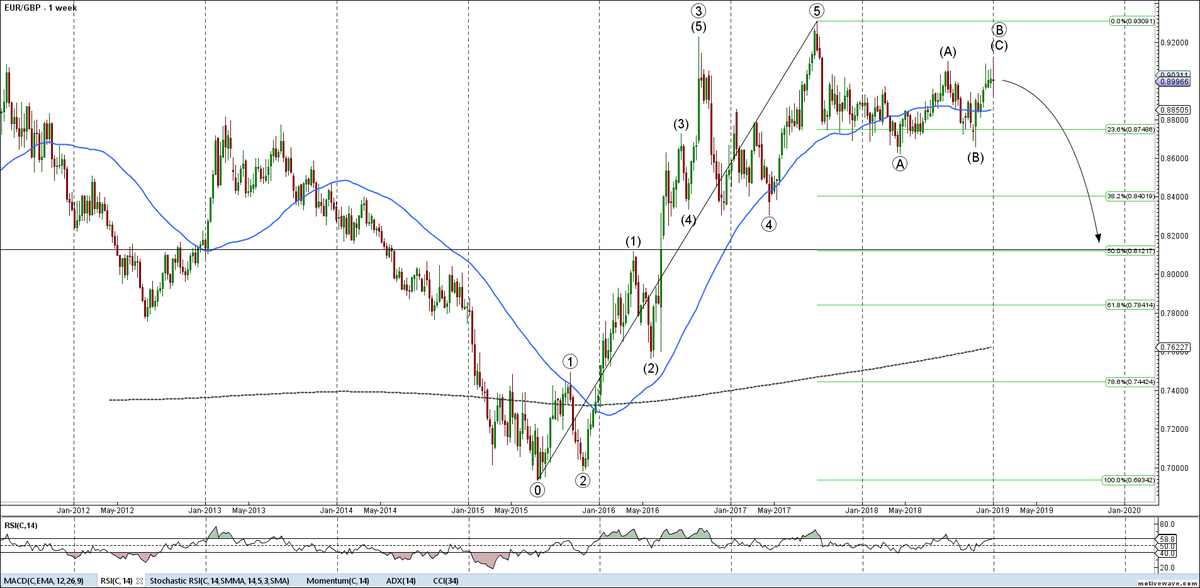Select the (5) wave label

[699, 27]
